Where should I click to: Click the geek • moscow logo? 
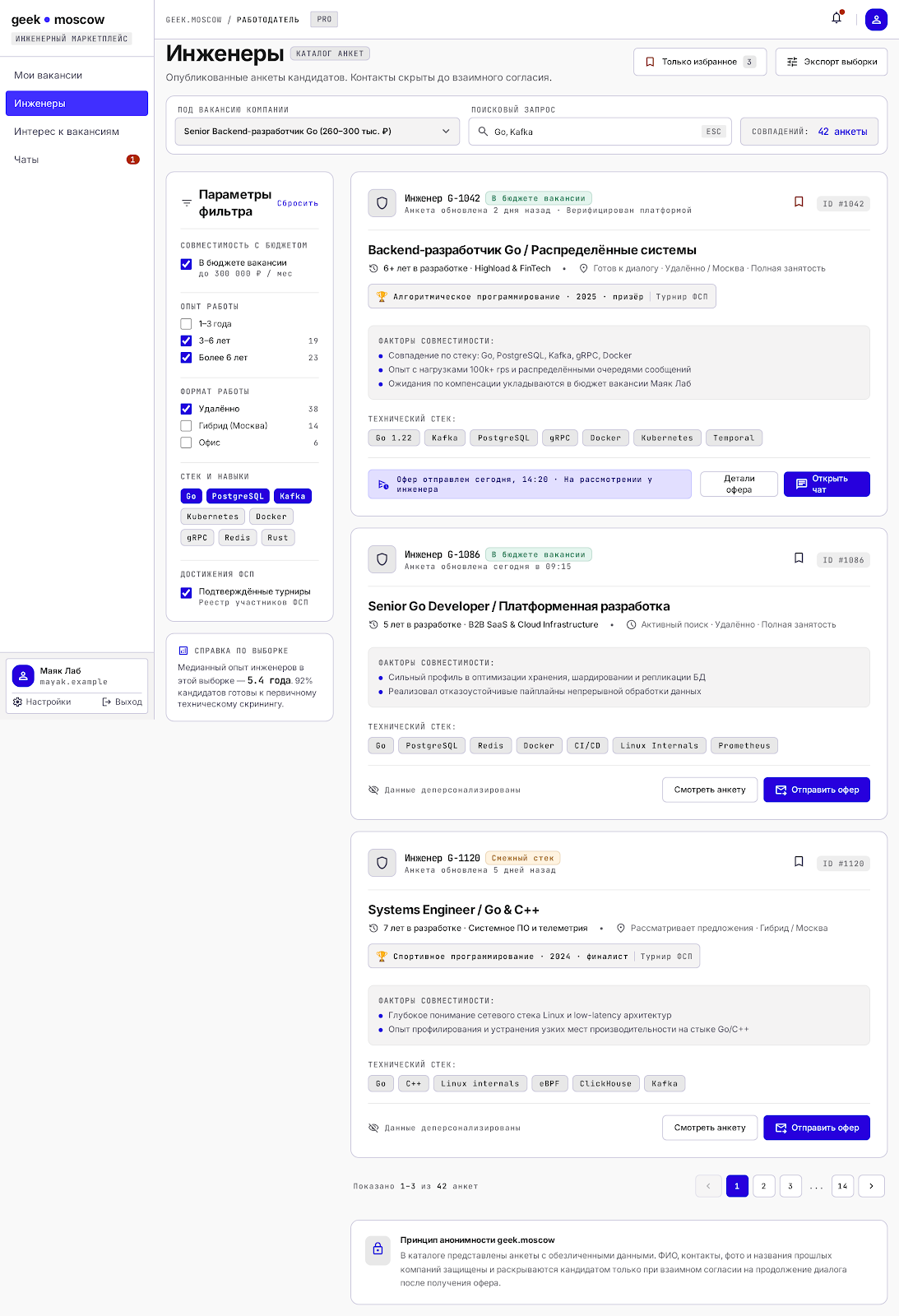tap(58, 20)
